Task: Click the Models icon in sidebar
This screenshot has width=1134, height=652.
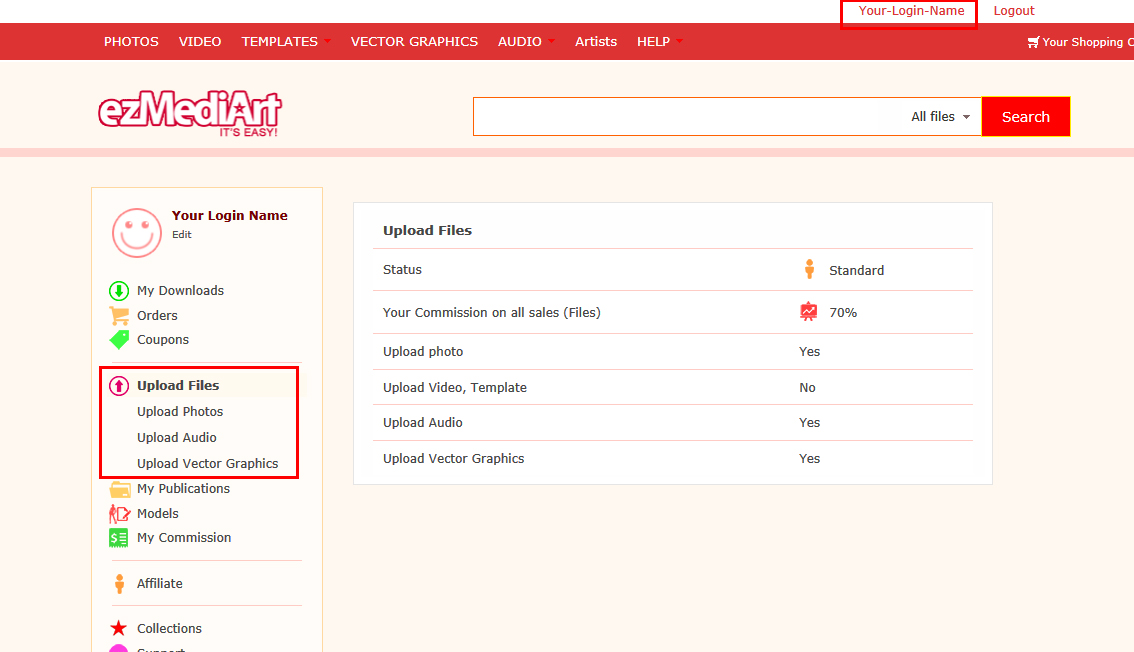Action: click(x=119, y=514)
